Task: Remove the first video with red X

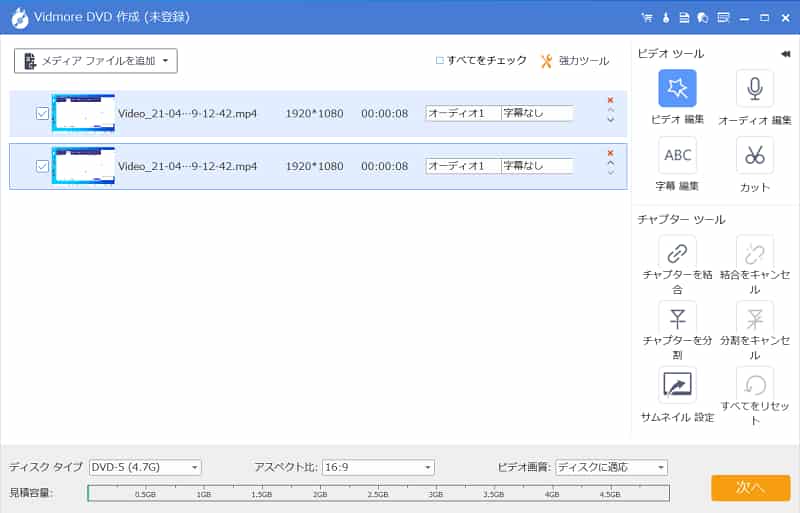Action: pyautogui.click(x=610, y=100)
